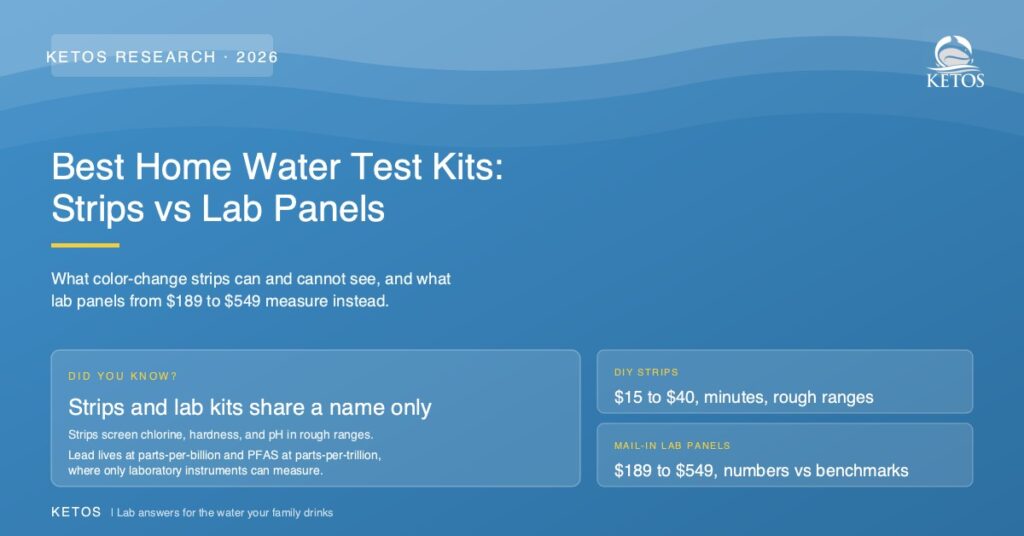
Task: Select the Best Home Water Test Kits headline
Action: [x=278, y=166]
